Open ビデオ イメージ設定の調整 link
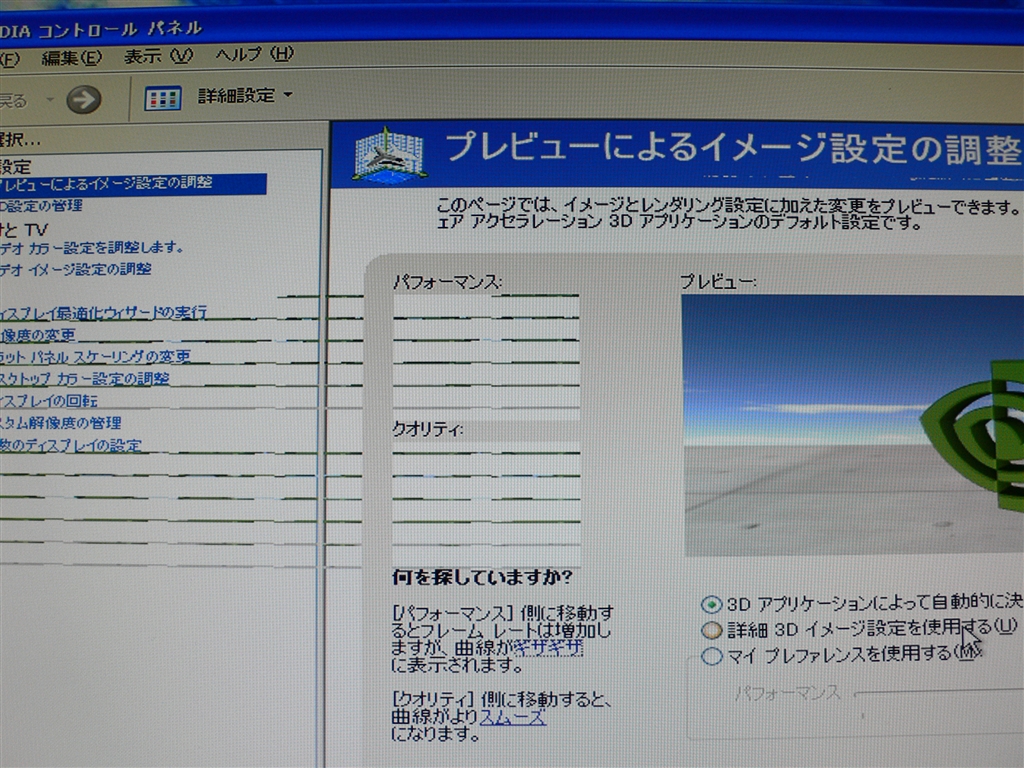 tap(76, 269)
